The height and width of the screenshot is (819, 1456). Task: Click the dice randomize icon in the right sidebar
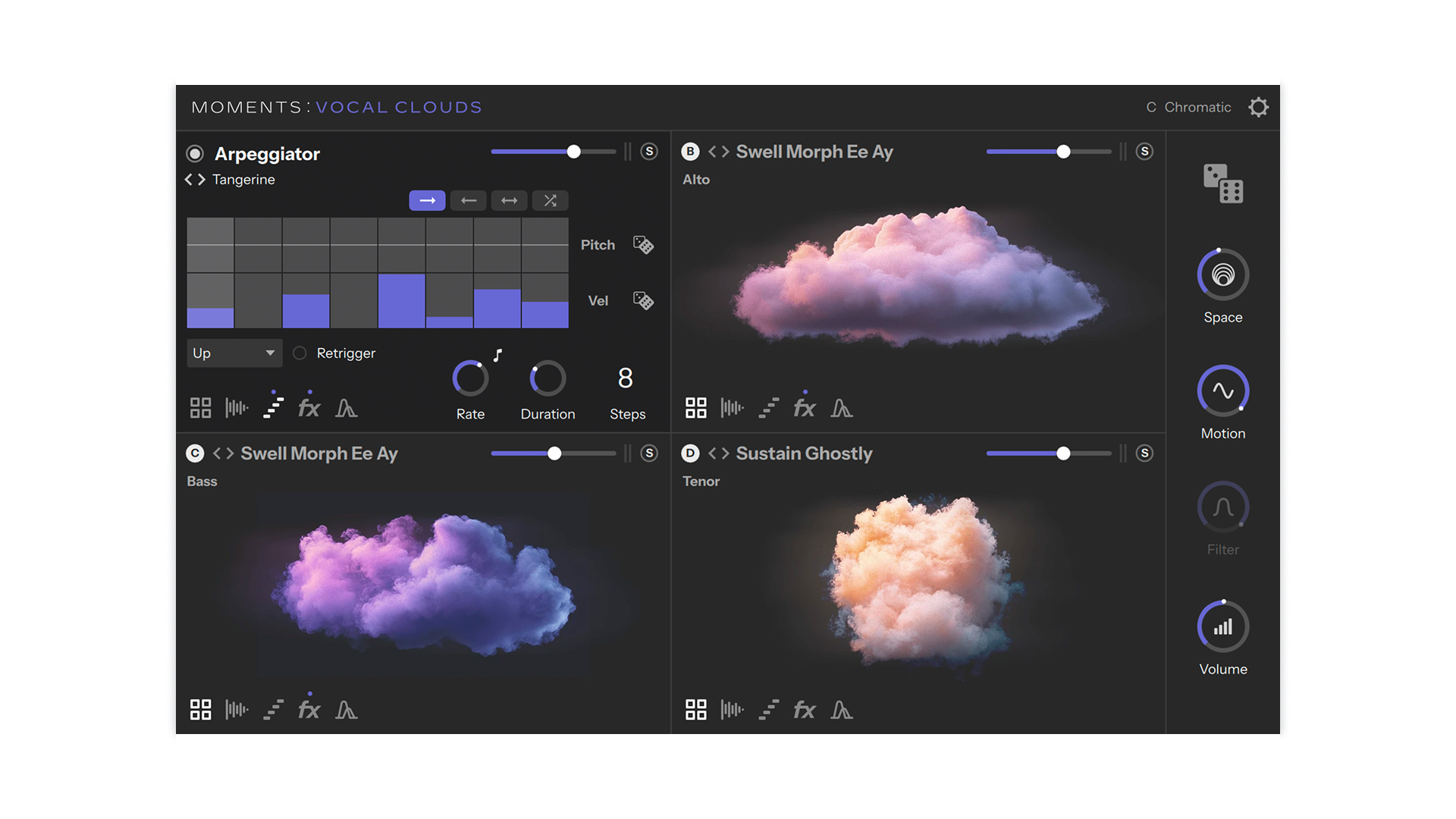[x=1222, y=183]
